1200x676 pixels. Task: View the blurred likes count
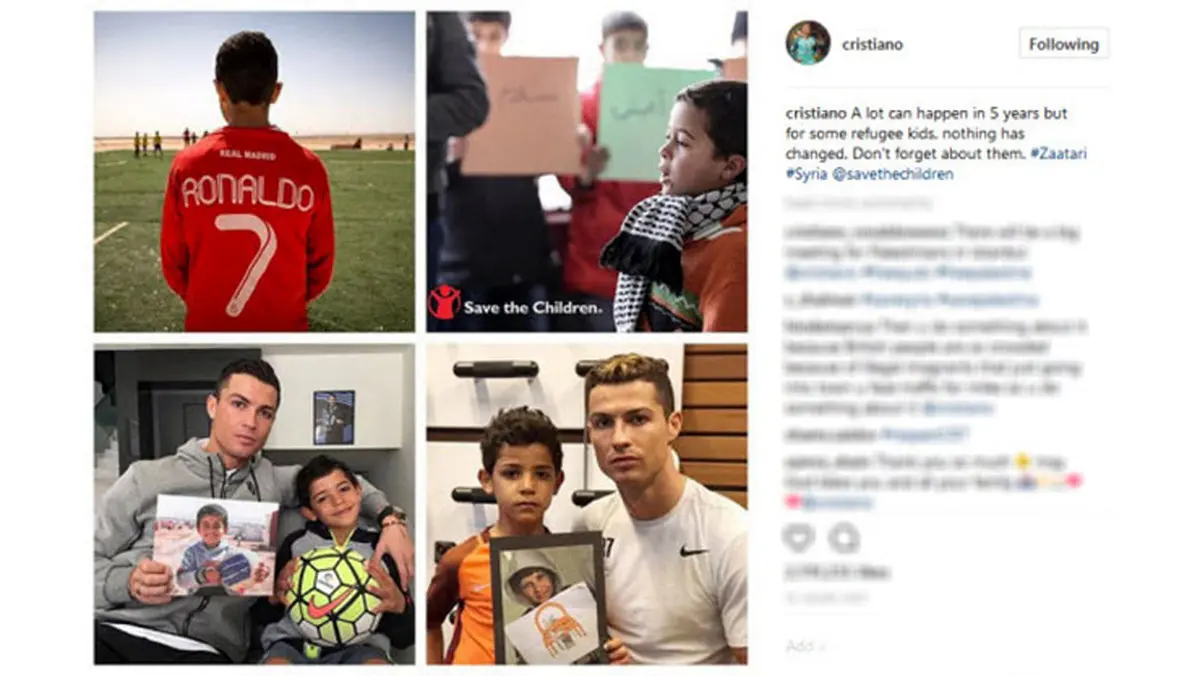[836, 573]
